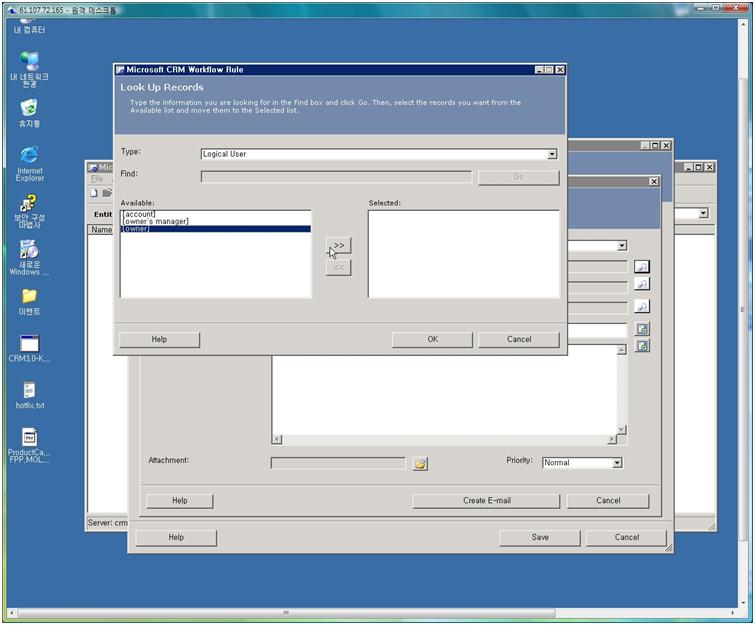
Task: Open the 휴지통 recycle bin icon
Action: 29,113
